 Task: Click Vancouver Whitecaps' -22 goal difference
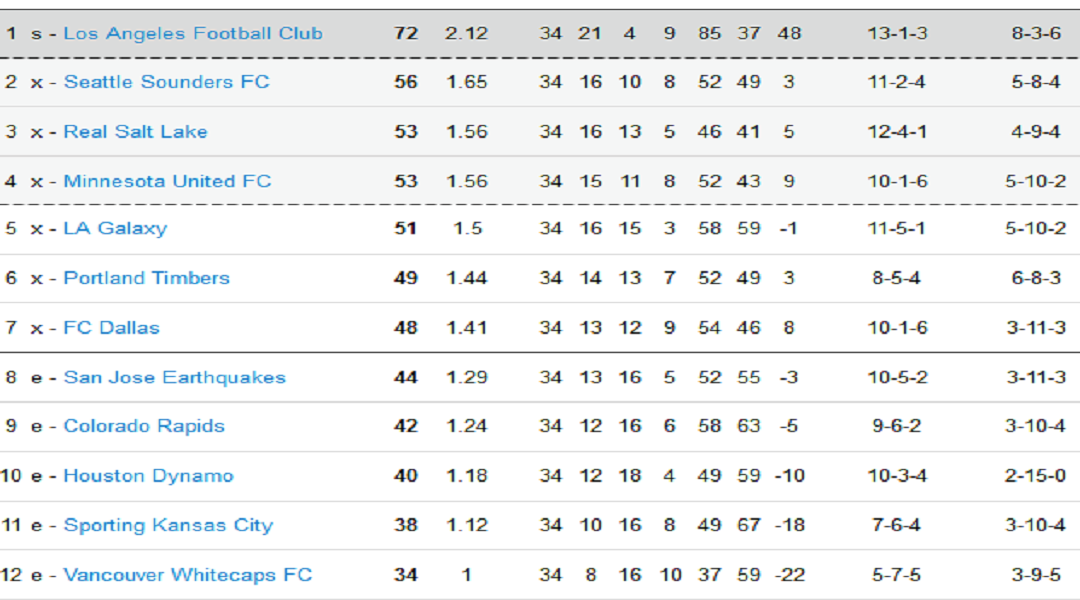pos(789,575)
